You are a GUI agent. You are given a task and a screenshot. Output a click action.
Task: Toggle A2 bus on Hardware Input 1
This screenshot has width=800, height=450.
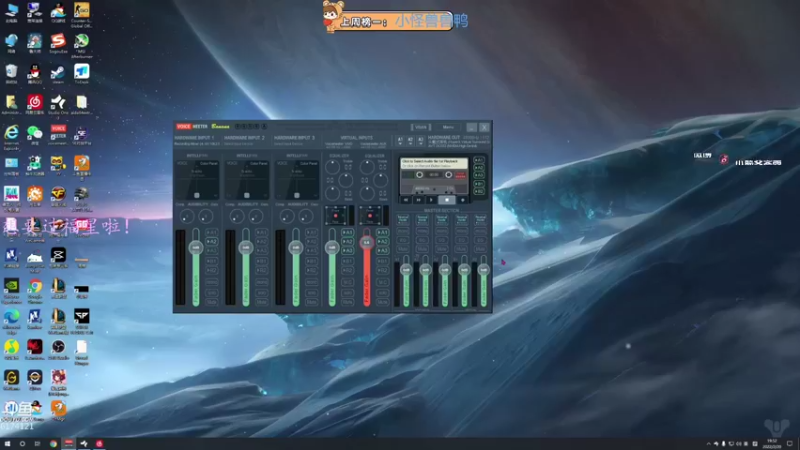[x=211, y=241]
